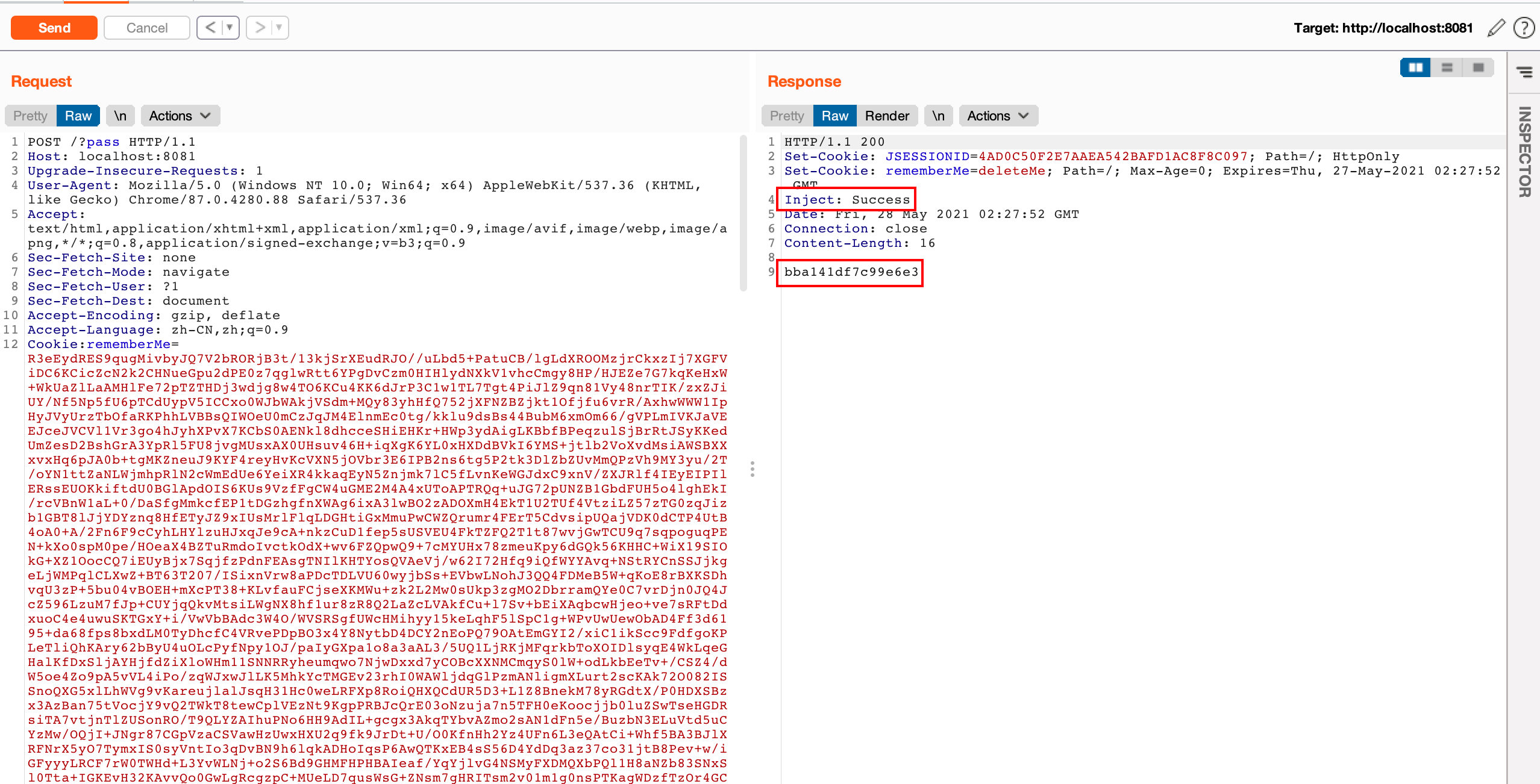The height and width of the screenshot is (784, 1540).
Task: Expand the Request Actions dropdown
Action: pos(180,116)
